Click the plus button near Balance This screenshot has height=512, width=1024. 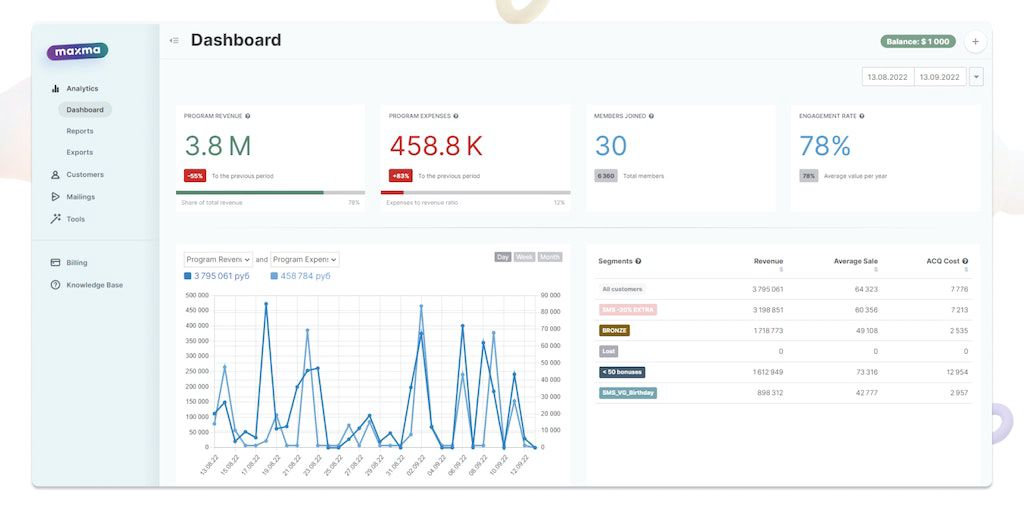coord(976,42)
